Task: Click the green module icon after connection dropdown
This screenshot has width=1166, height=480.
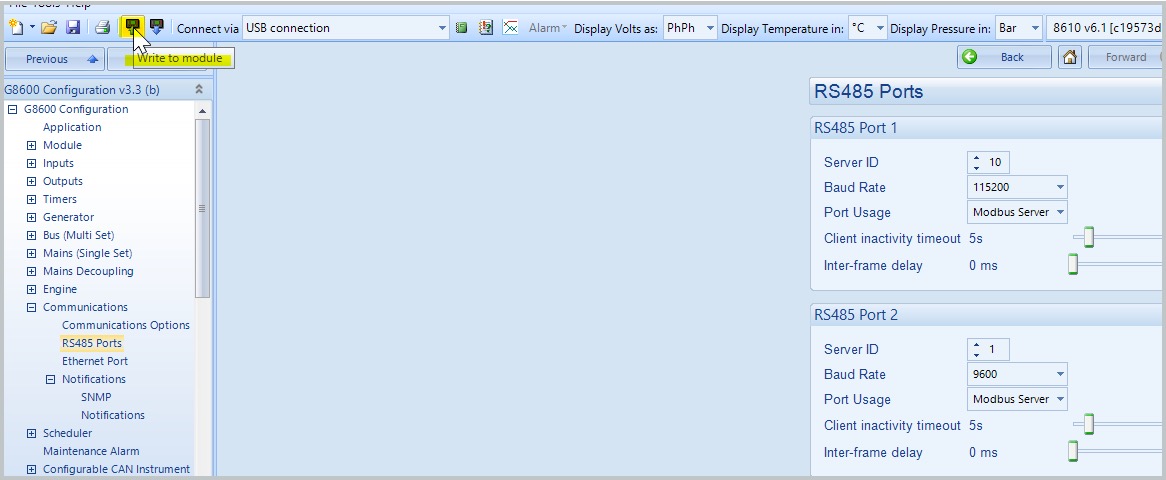Action: [461, 27]
